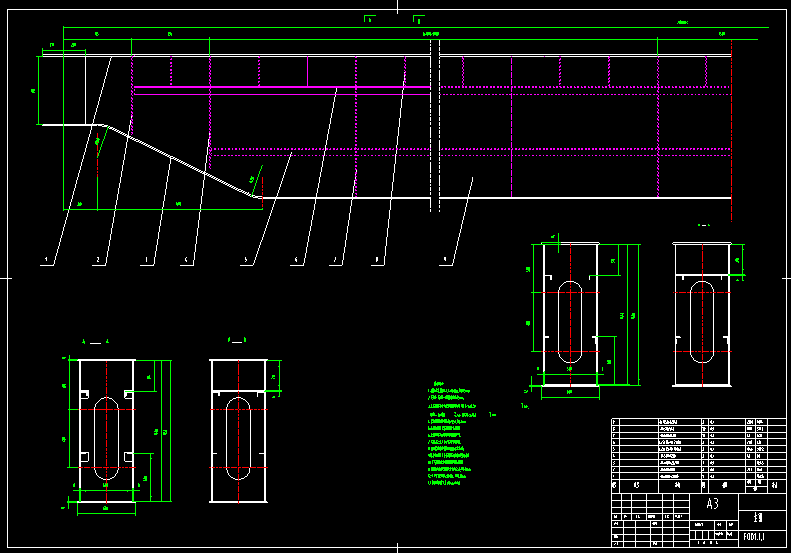Select callout number 6 below main elevation

pyautogui.click(x=296, y=260)
